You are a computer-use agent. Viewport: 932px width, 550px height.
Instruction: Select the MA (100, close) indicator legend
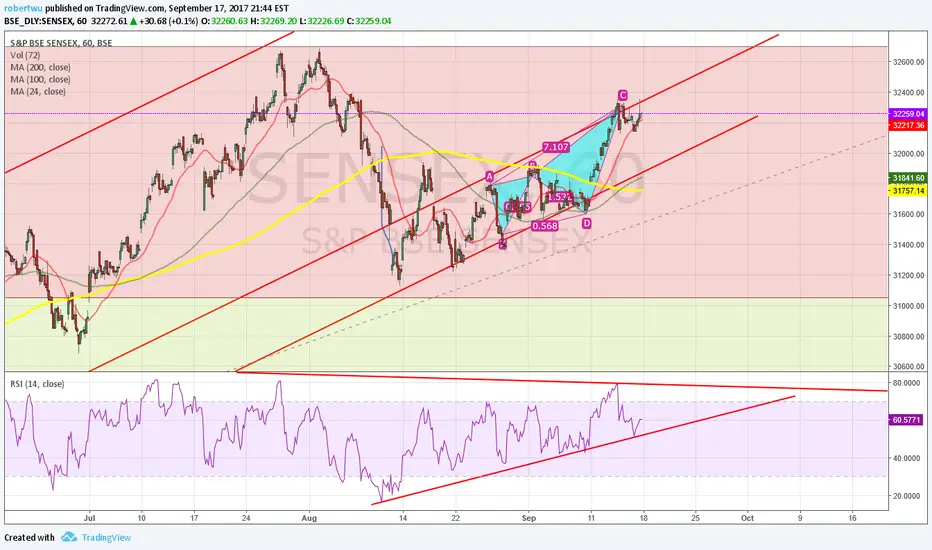point(40,79)
